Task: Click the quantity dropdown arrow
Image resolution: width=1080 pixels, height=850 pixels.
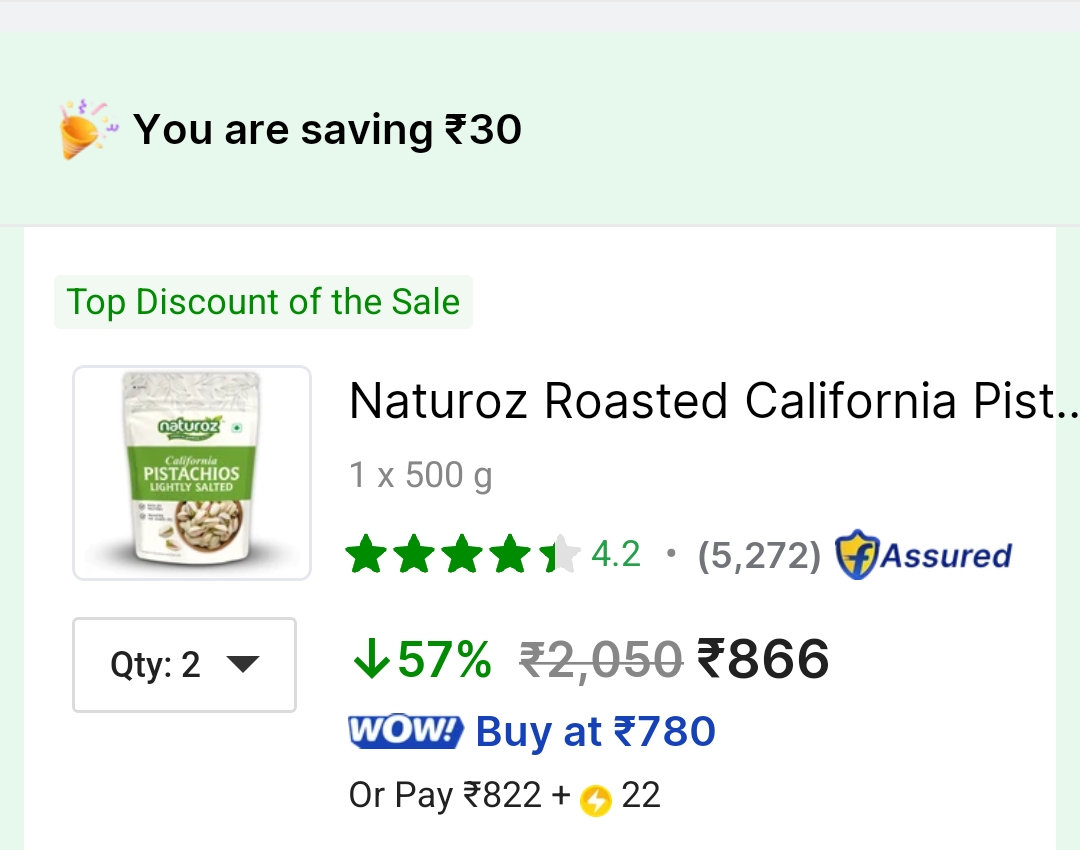Action: pos(243,664)
